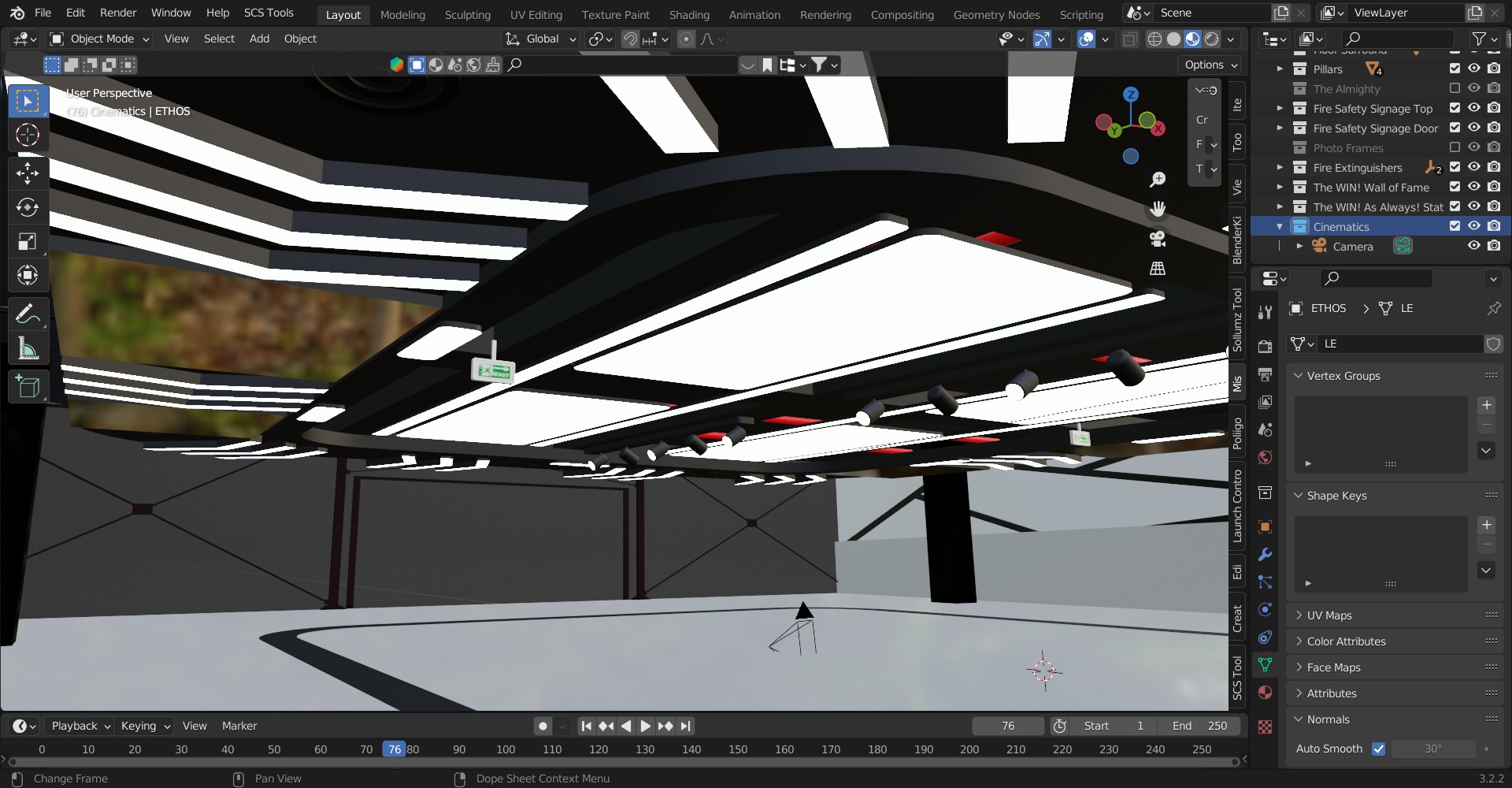Enable The Almighty collection checkbox
The width and height of the screenshot is (1512, 788).
click(1455, 88)
